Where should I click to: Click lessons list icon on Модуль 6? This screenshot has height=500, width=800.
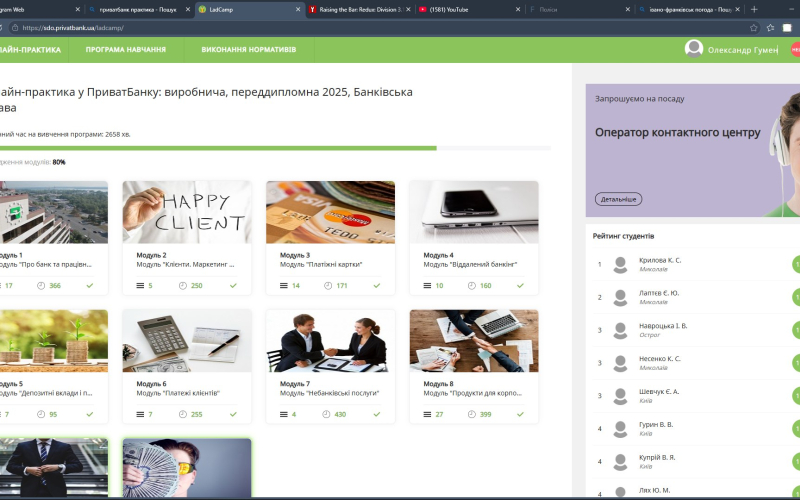point(140,414)
